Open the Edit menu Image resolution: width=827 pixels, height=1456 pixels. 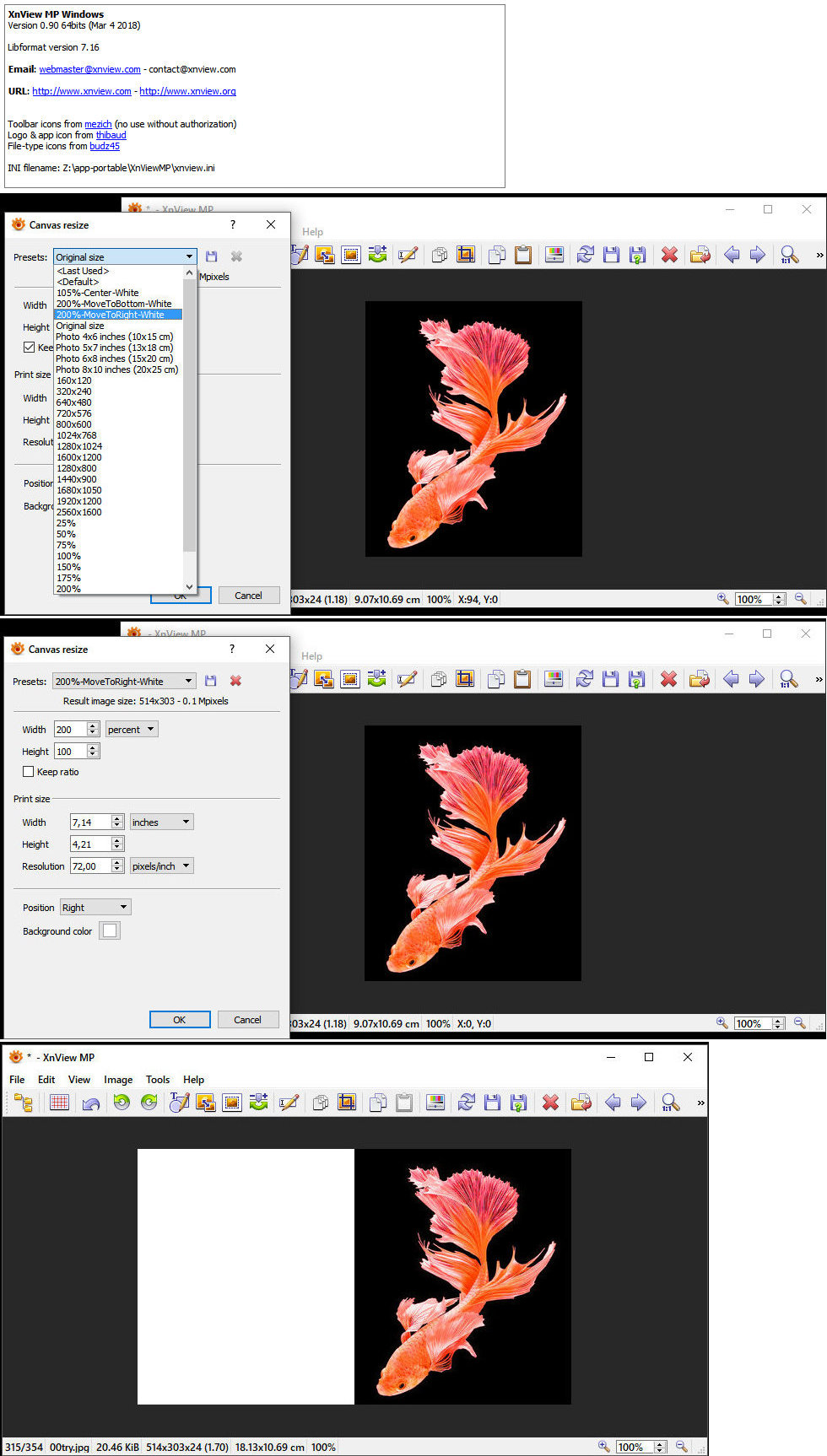click(46, 1079)
